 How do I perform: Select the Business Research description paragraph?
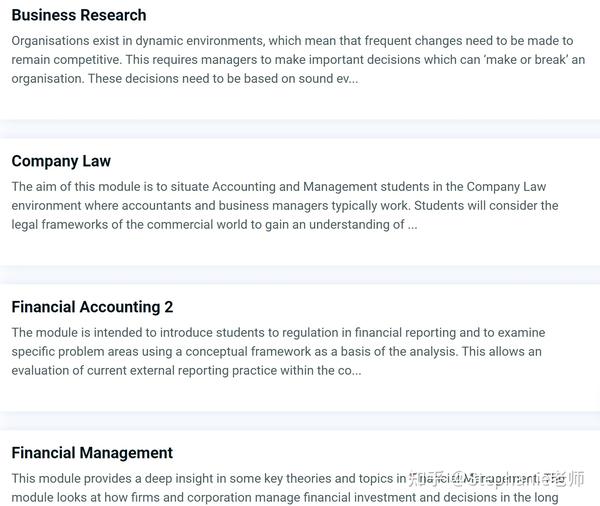tap(298, 60)
